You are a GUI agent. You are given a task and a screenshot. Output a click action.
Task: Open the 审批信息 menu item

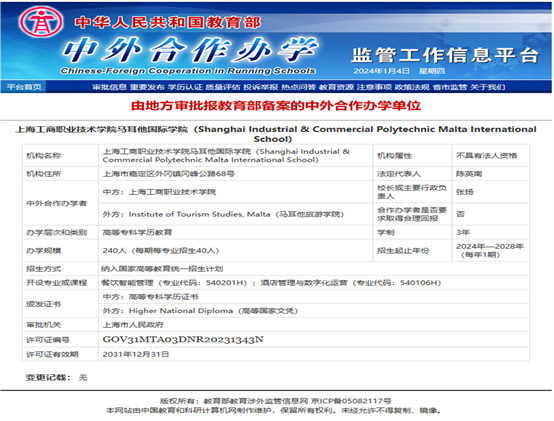click(110, 87)
